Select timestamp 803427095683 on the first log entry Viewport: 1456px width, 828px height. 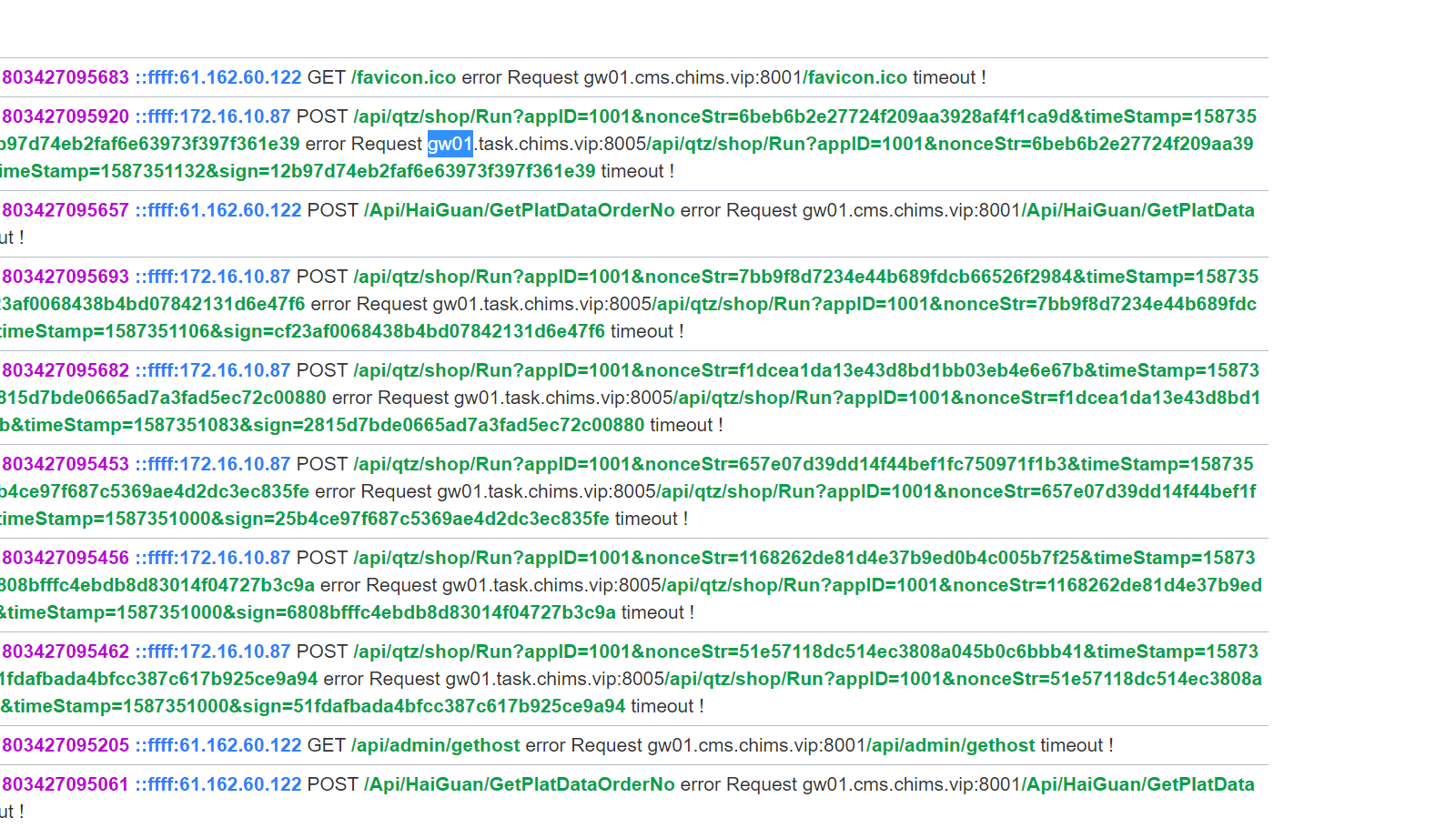point(65,77)
